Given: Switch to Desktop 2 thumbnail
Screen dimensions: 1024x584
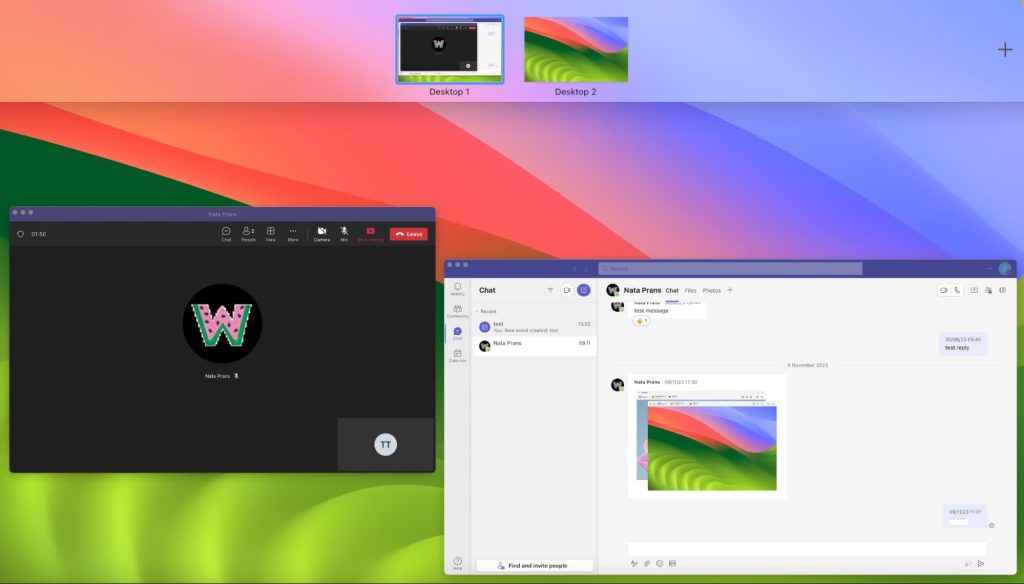Looking at the screenshot, I should tap(576, 50).
